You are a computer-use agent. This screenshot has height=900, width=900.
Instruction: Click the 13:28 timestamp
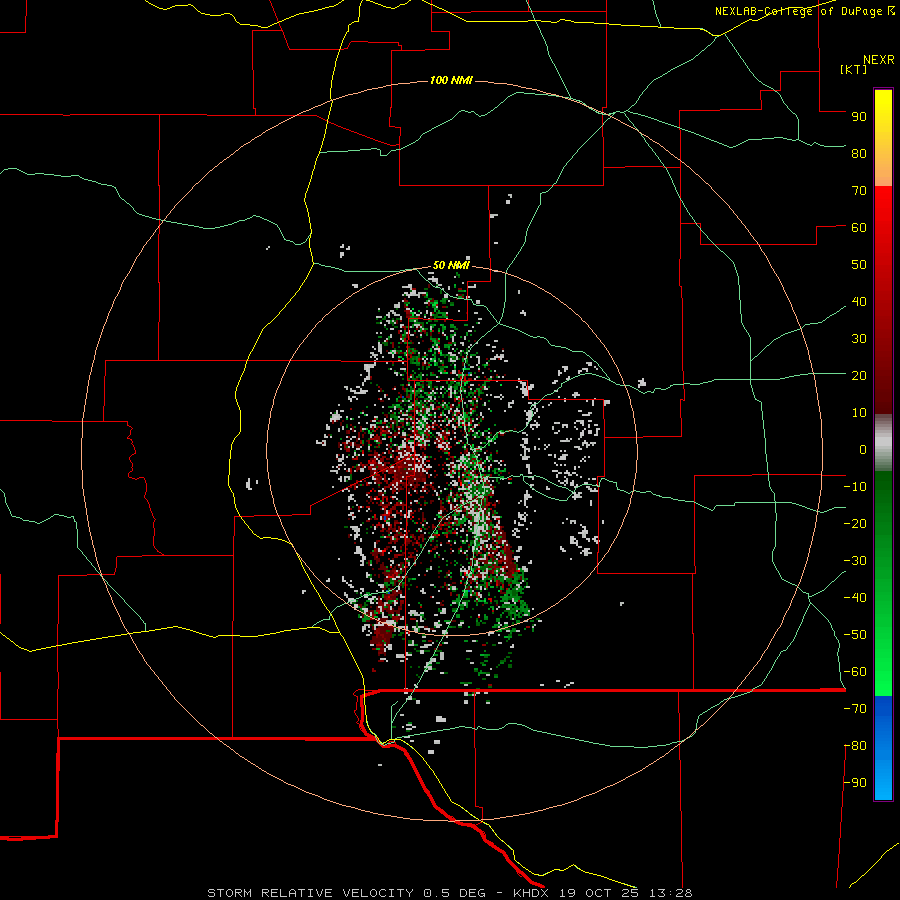point(671,893)
